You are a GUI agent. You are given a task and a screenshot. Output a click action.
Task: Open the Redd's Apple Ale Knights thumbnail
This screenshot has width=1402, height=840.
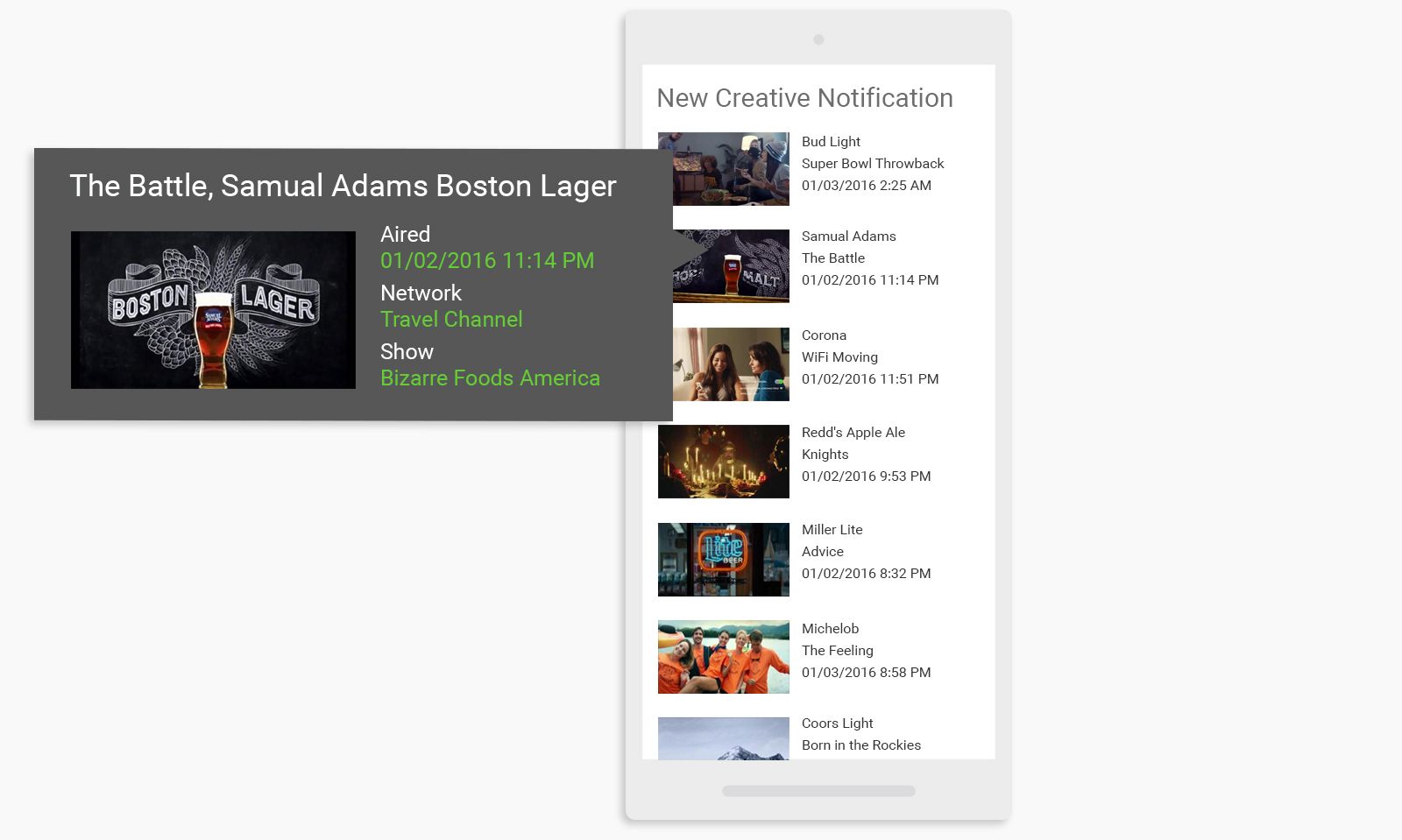coord(724,462)
